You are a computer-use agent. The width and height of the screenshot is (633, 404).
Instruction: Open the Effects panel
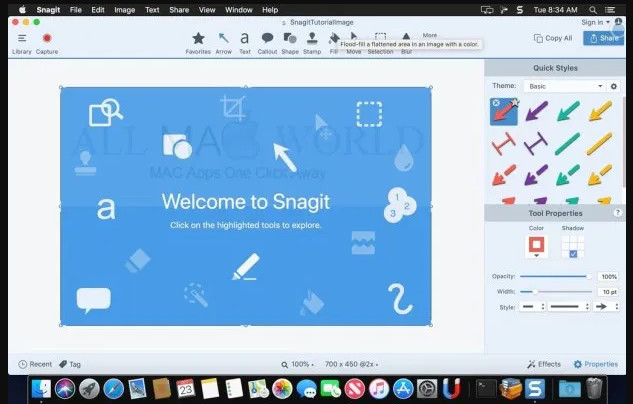click(544, 364)
